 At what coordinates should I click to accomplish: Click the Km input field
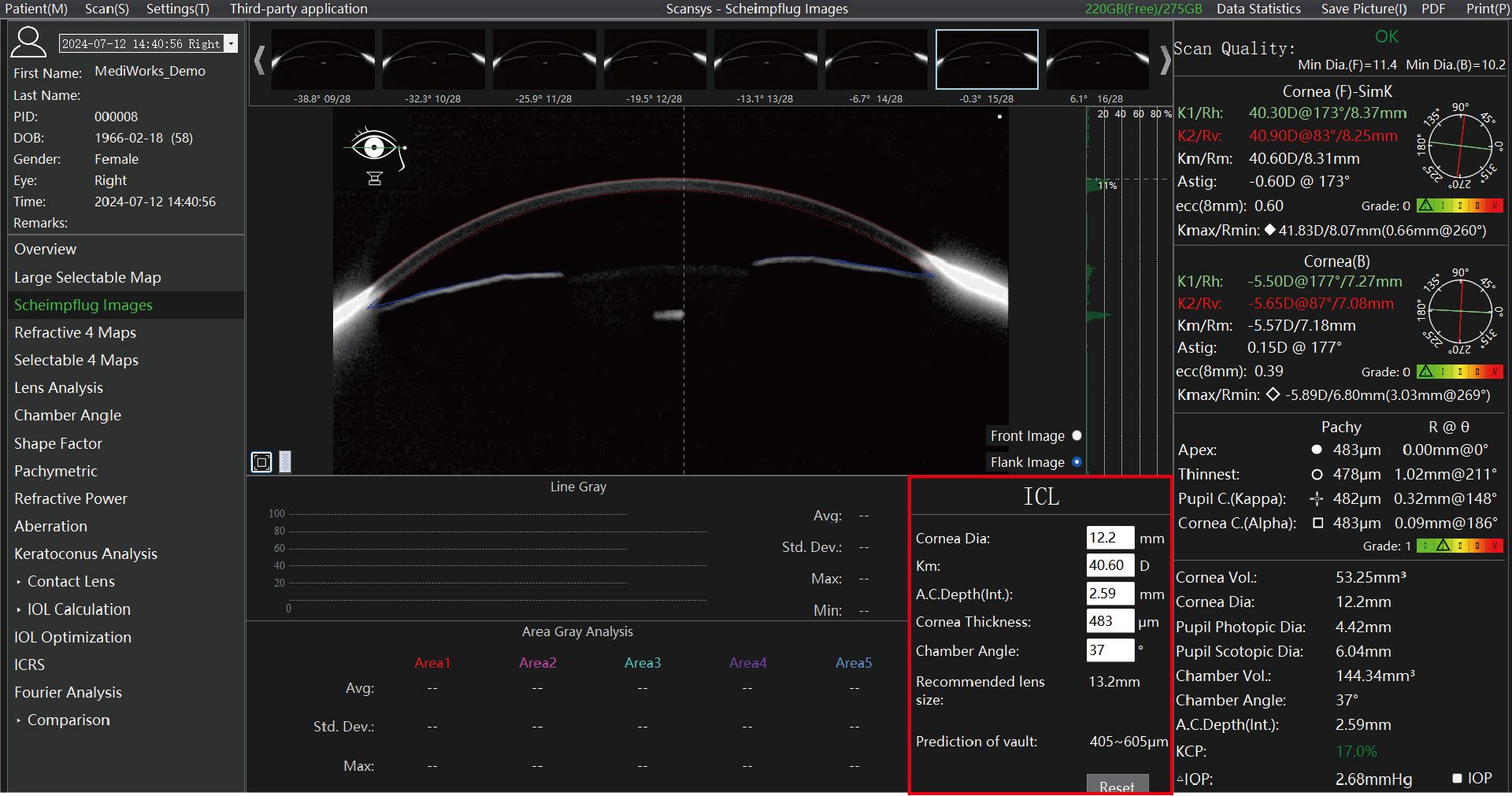tap(1110, 565)
